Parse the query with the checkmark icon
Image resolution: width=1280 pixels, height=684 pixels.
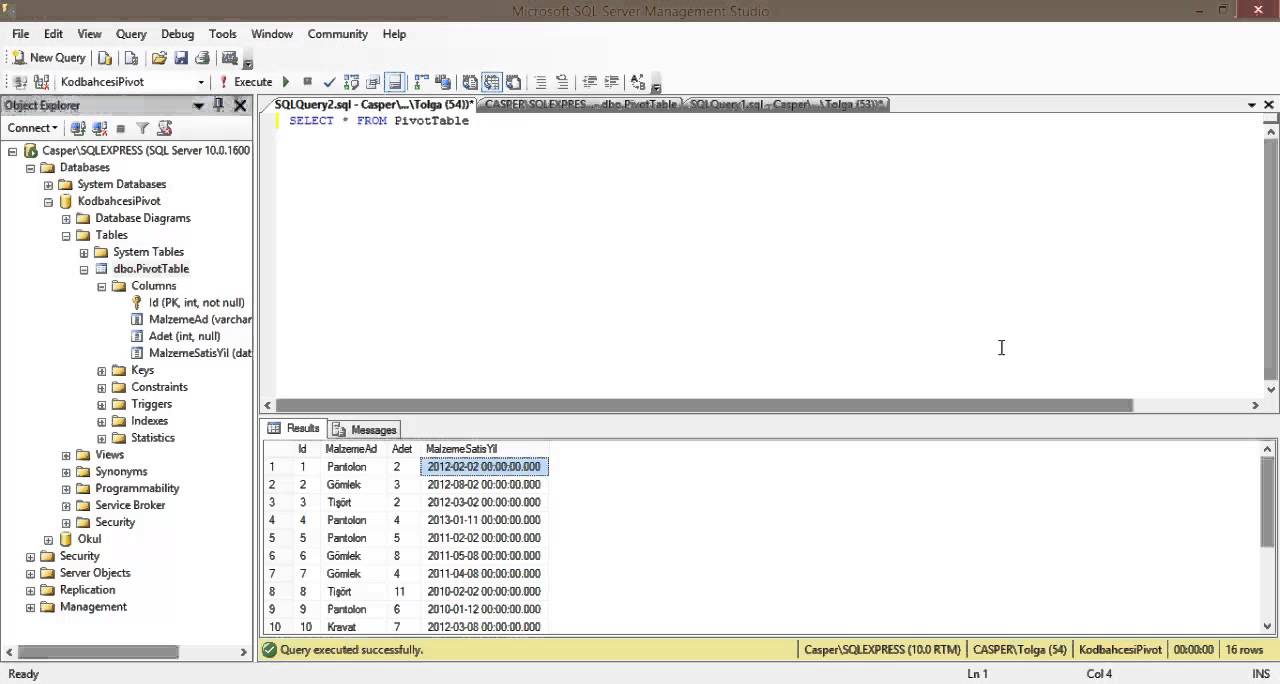(329, 82)
